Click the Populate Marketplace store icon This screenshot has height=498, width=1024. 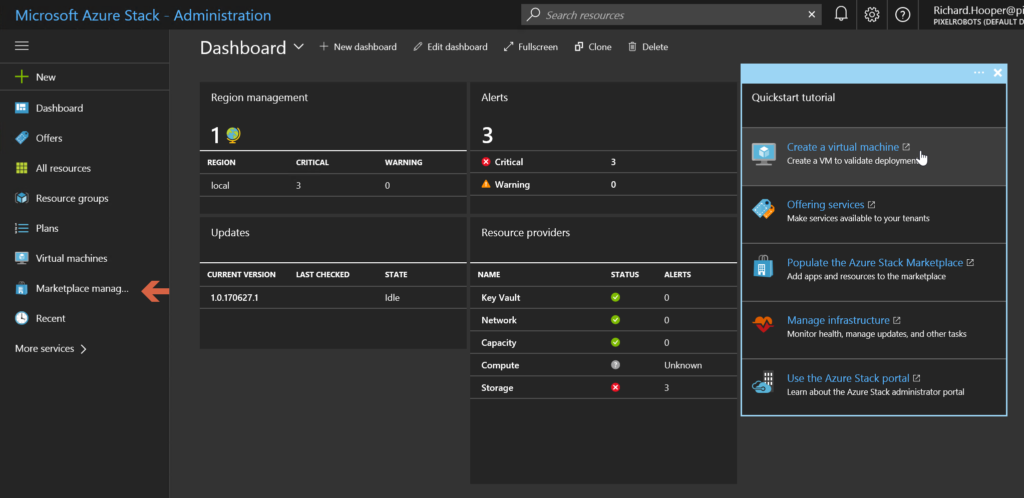tap(763, 266)
